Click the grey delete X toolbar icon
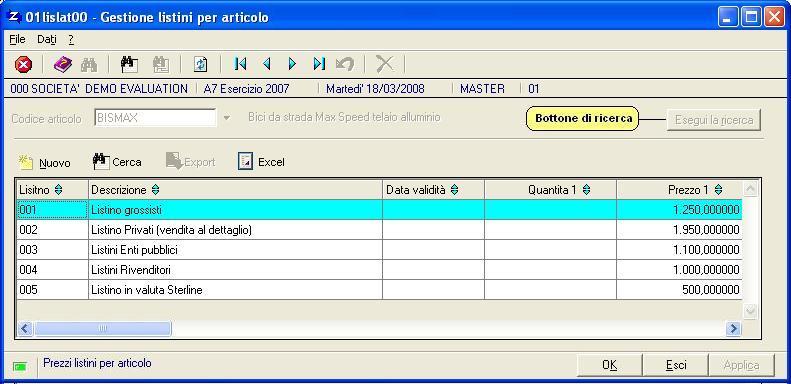This screenshot has height=384, width=791. (385, 64)
